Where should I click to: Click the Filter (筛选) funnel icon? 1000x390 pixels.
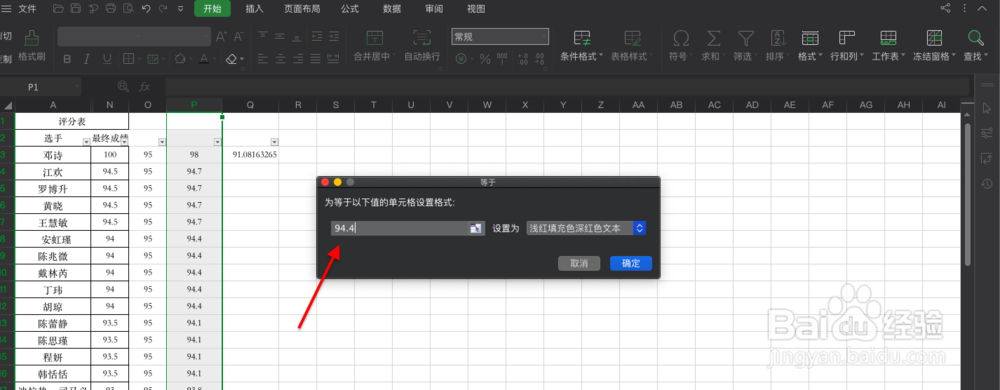746,38
